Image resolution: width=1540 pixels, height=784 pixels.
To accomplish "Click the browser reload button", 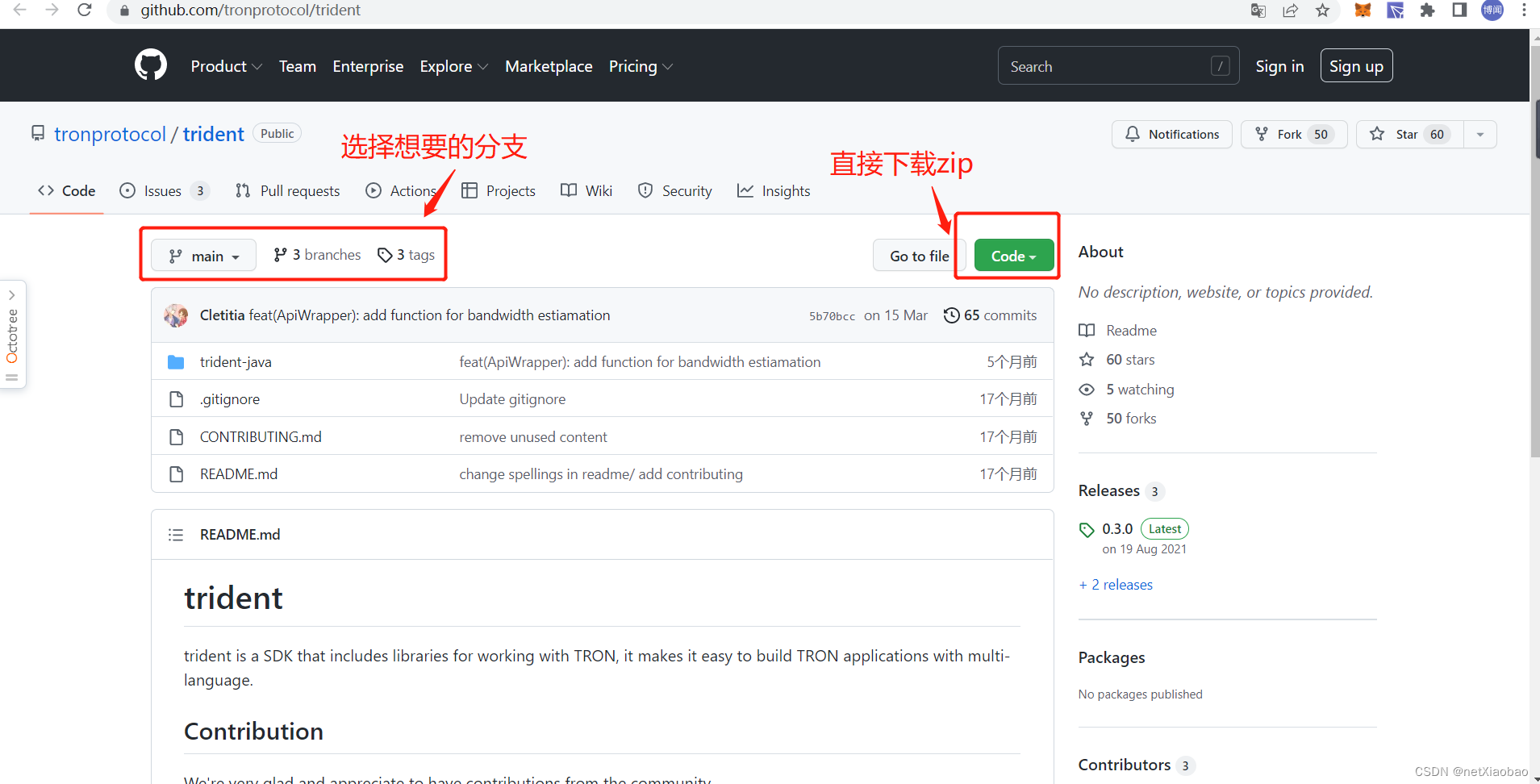I will (84, 10).
